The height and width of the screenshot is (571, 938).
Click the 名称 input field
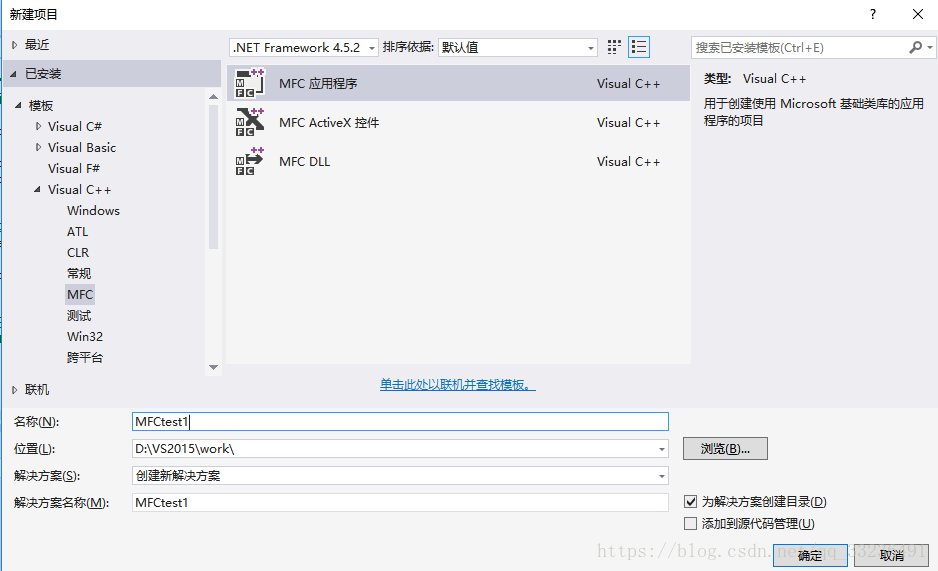[x=400, y=422]
